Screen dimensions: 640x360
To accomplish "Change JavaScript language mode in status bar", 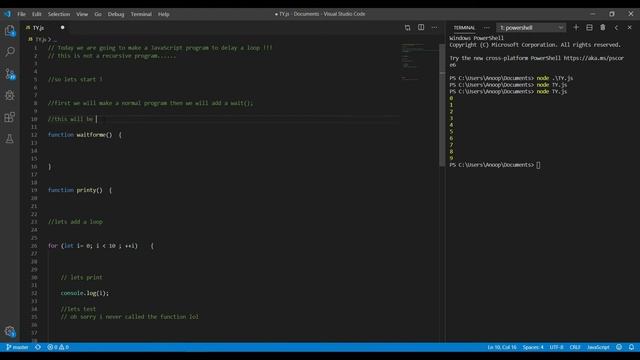I will pos(598,347).
